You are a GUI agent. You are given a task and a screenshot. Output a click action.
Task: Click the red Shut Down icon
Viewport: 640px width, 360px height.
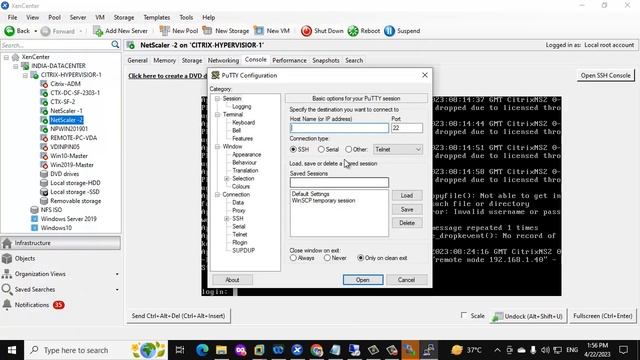click(x=306, y=31)
